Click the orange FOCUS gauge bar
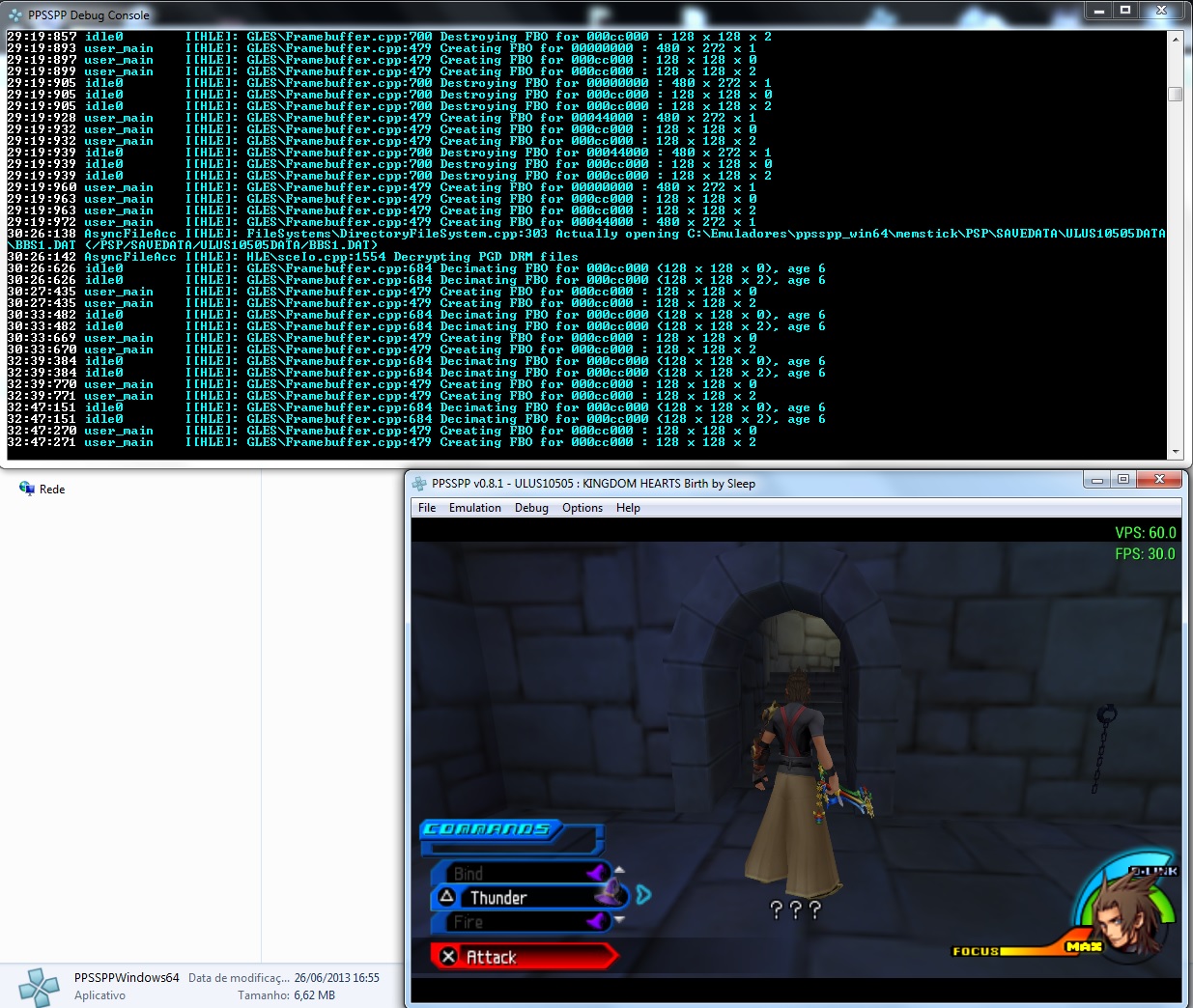Image resolution: width=1193 pixels, height=1008 pixels. pos(1034,950)
